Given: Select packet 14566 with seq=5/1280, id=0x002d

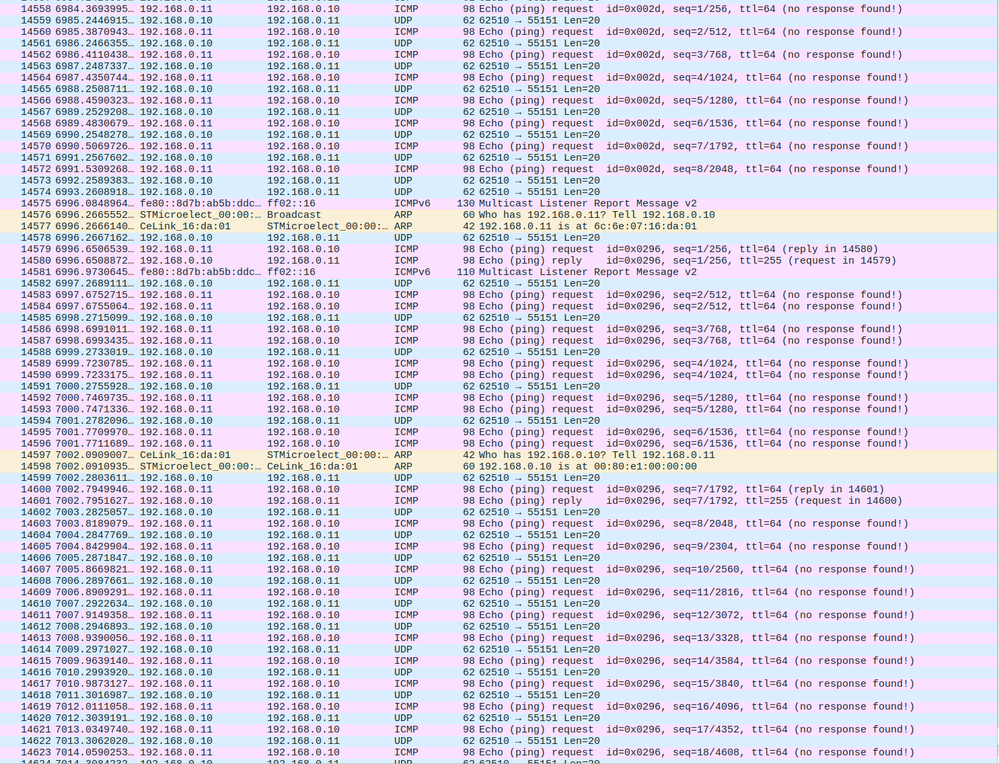Looking at the screenshot, I should pos(499,101).
